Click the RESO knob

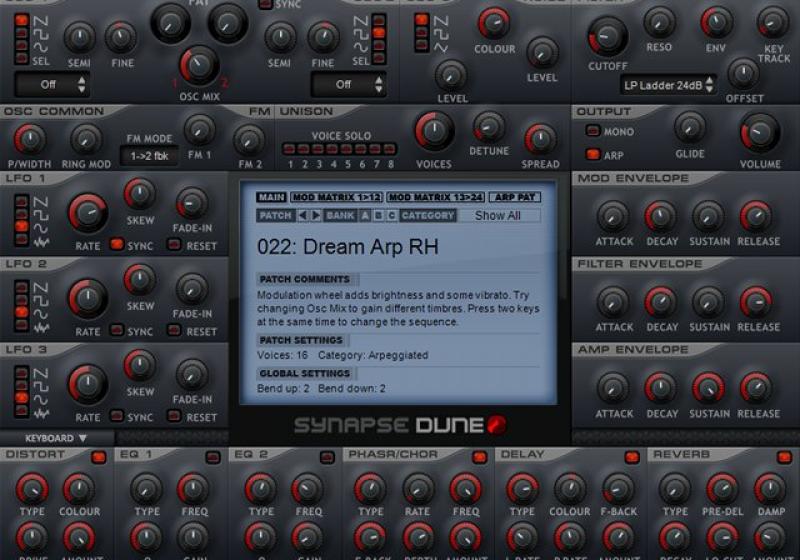pos(659,22)
